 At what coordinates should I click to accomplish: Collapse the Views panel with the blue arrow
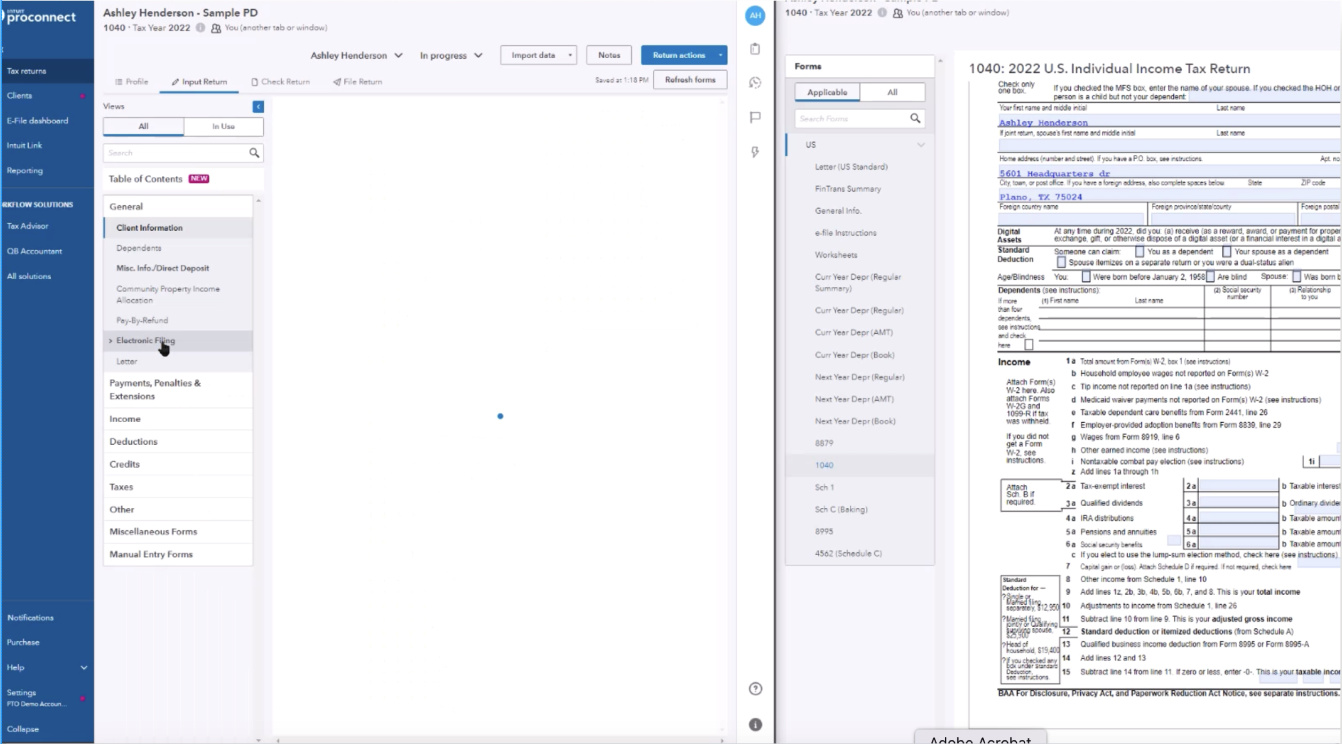point(258,106)
